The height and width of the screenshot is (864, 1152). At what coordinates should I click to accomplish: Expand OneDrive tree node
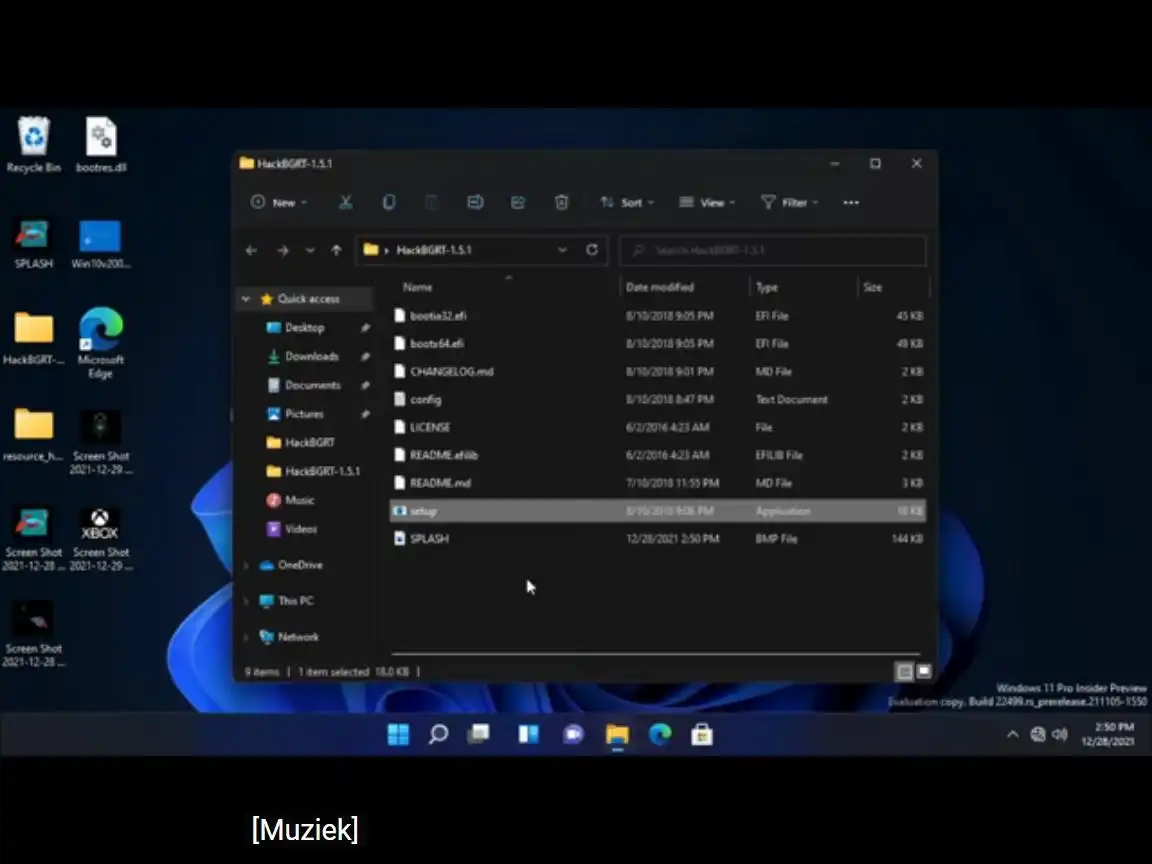click(x=246, y=565)
